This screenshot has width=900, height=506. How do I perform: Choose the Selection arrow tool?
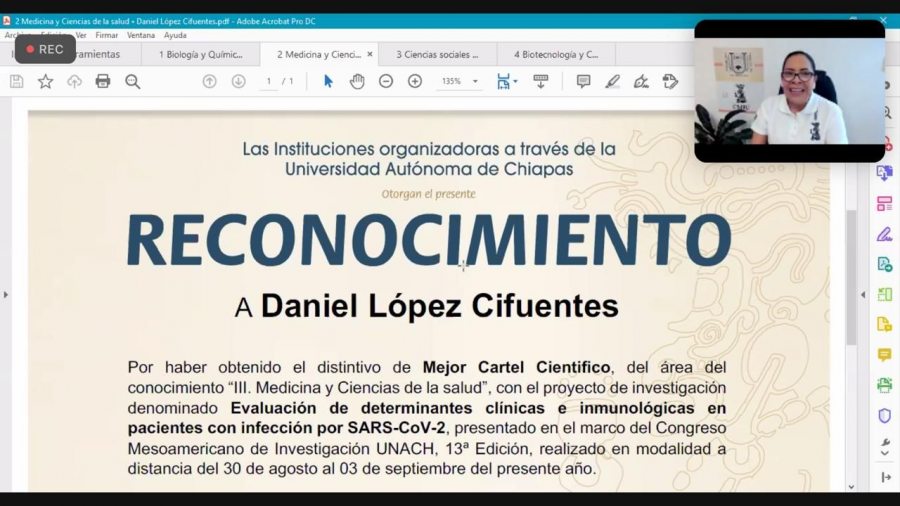328,81
